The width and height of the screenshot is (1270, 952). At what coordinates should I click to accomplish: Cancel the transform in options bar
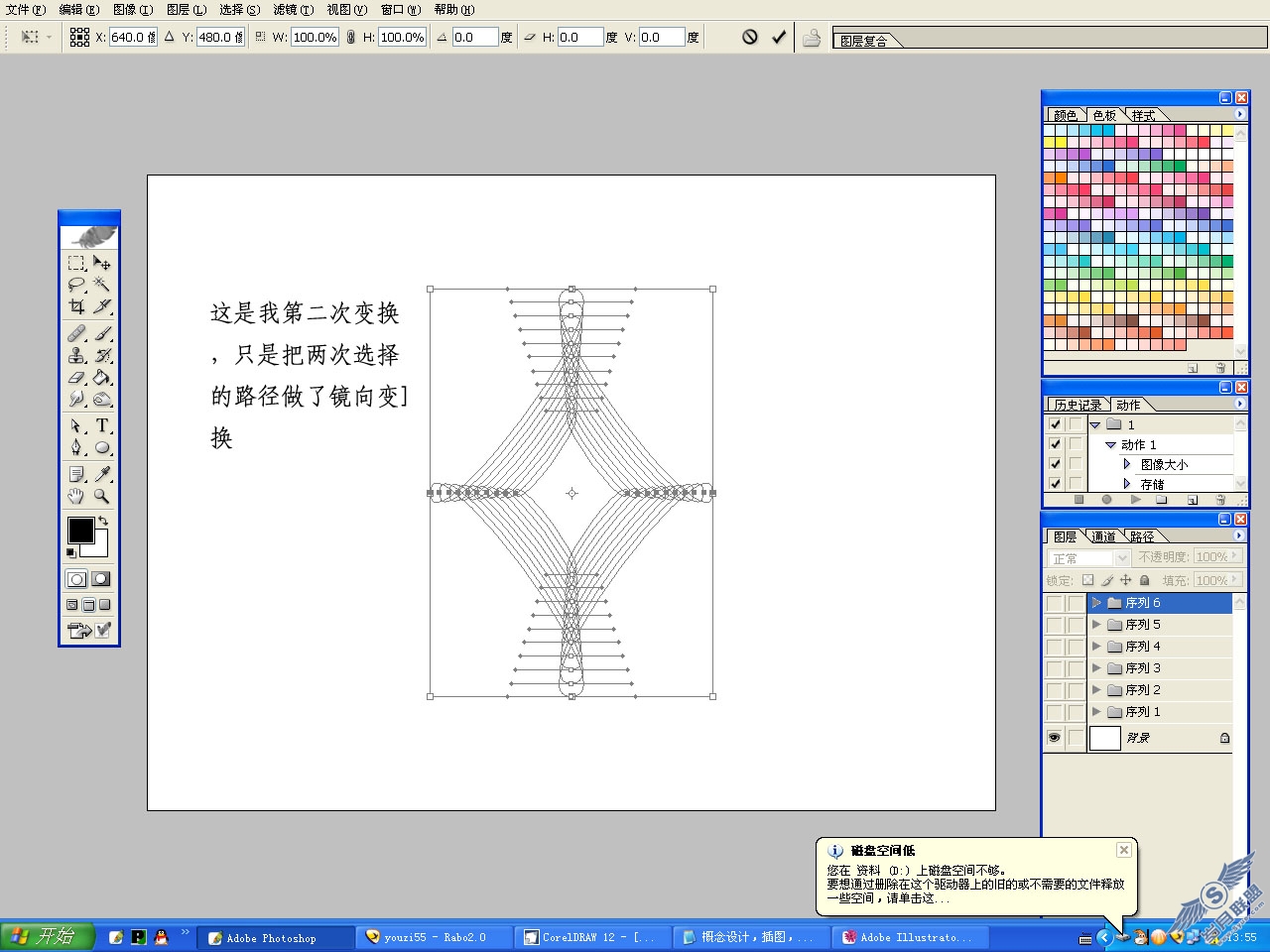tap(750, 37)
